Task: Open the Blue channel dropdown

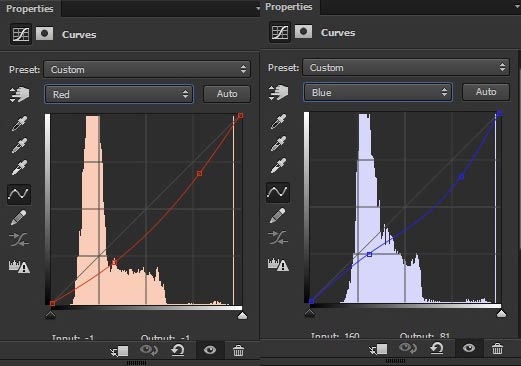Action: coord(378,92)
